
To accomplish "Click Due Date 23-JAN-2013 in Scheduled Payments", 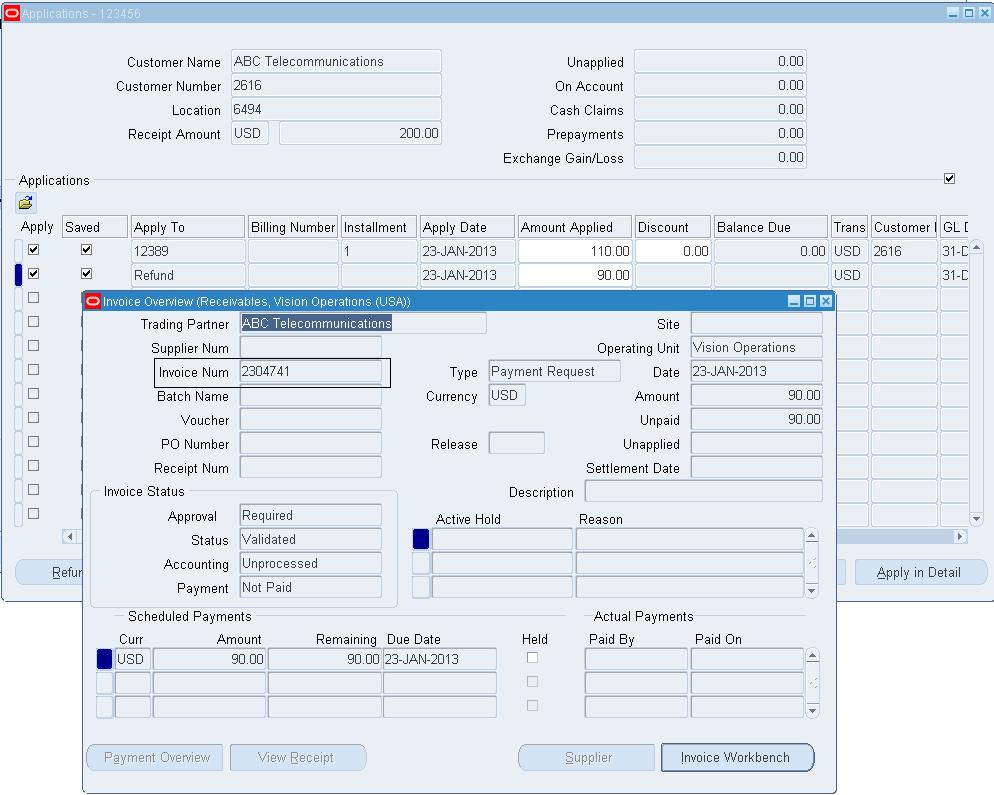I will click(x=439, y=659).
